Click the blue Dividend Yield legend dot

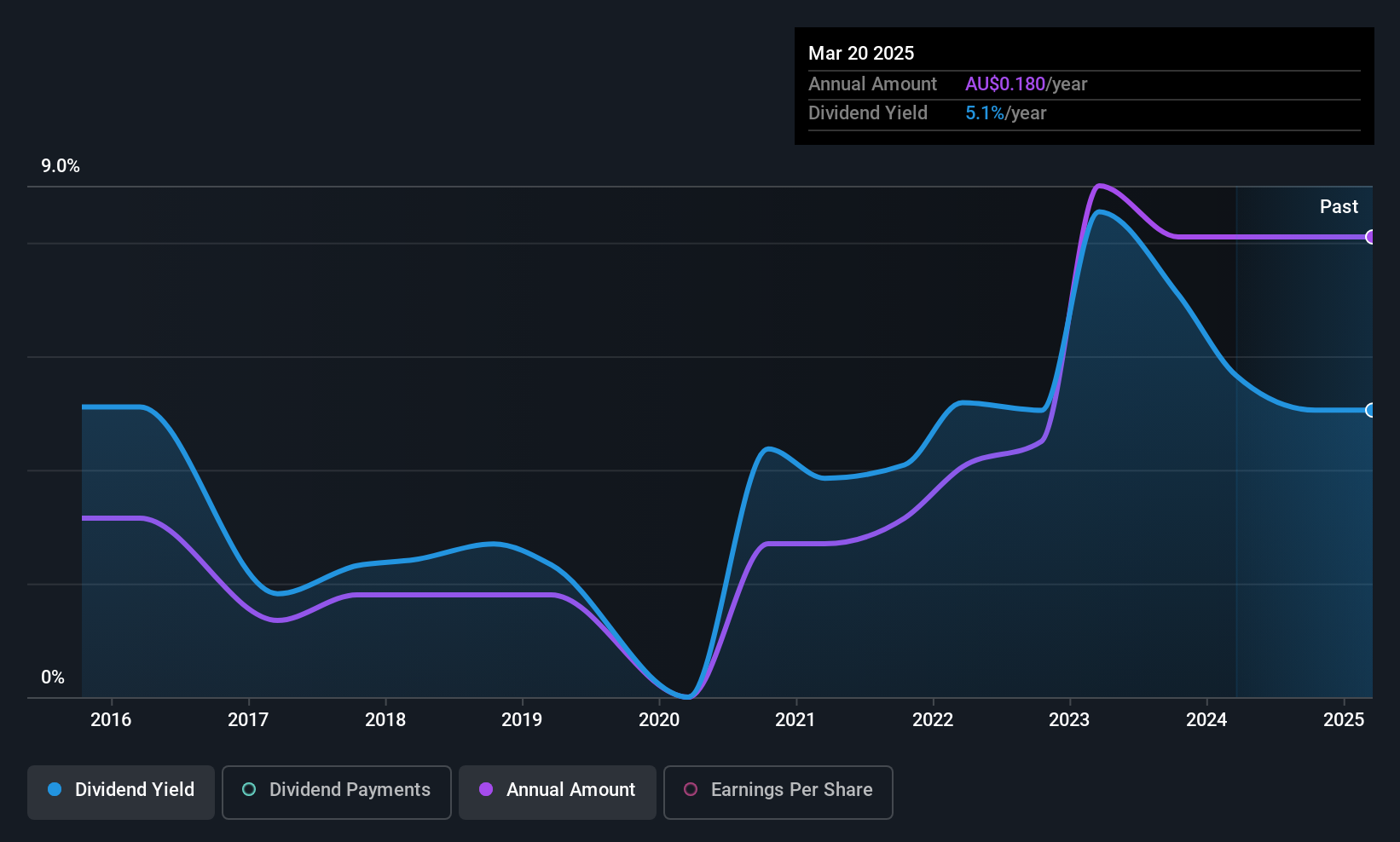click(55, 790)
